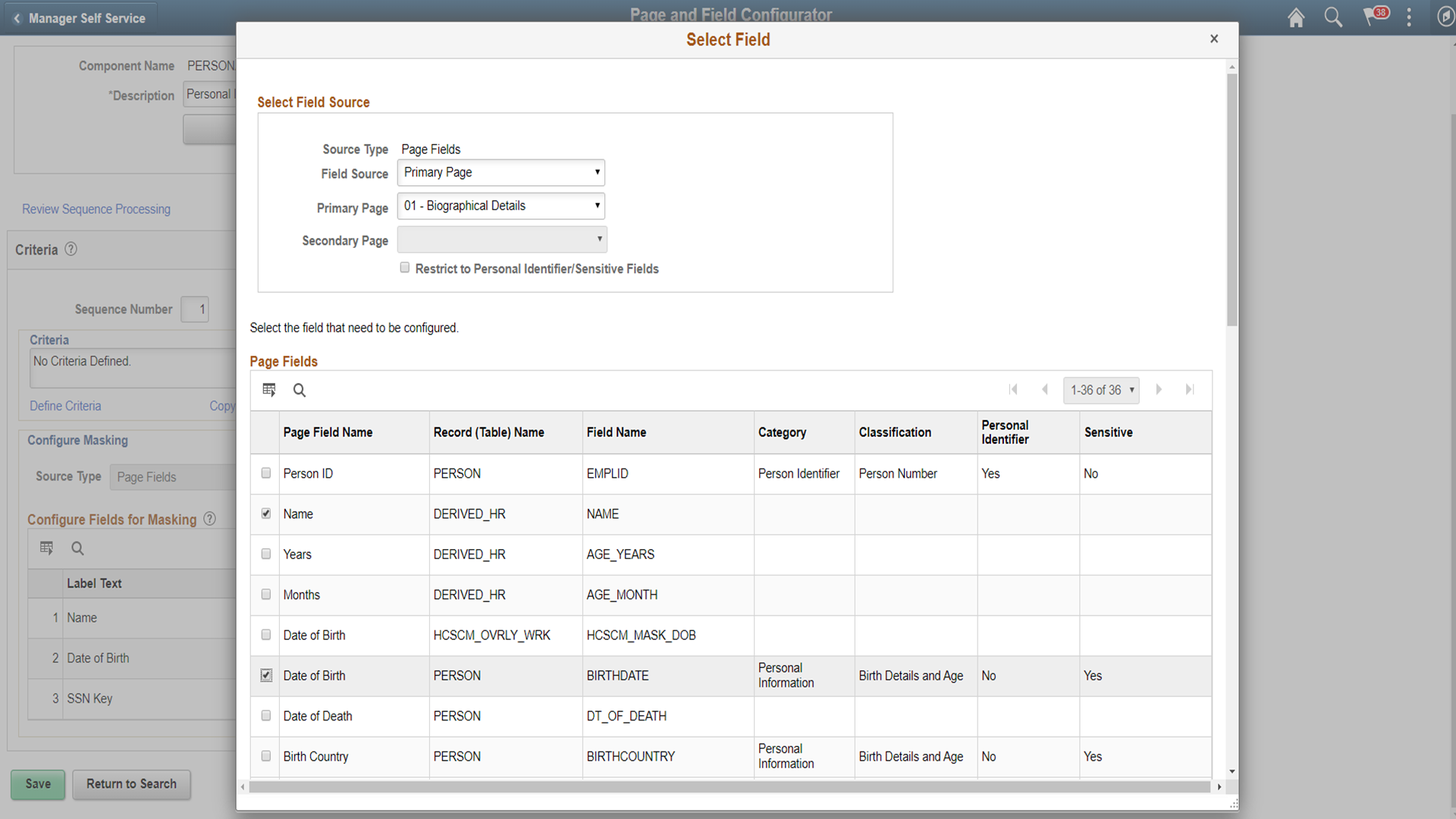The height and width of the screenshot is (819, 1456).
Task: Go to previous rows in Page Fields grid
Action: point(1045,390)
